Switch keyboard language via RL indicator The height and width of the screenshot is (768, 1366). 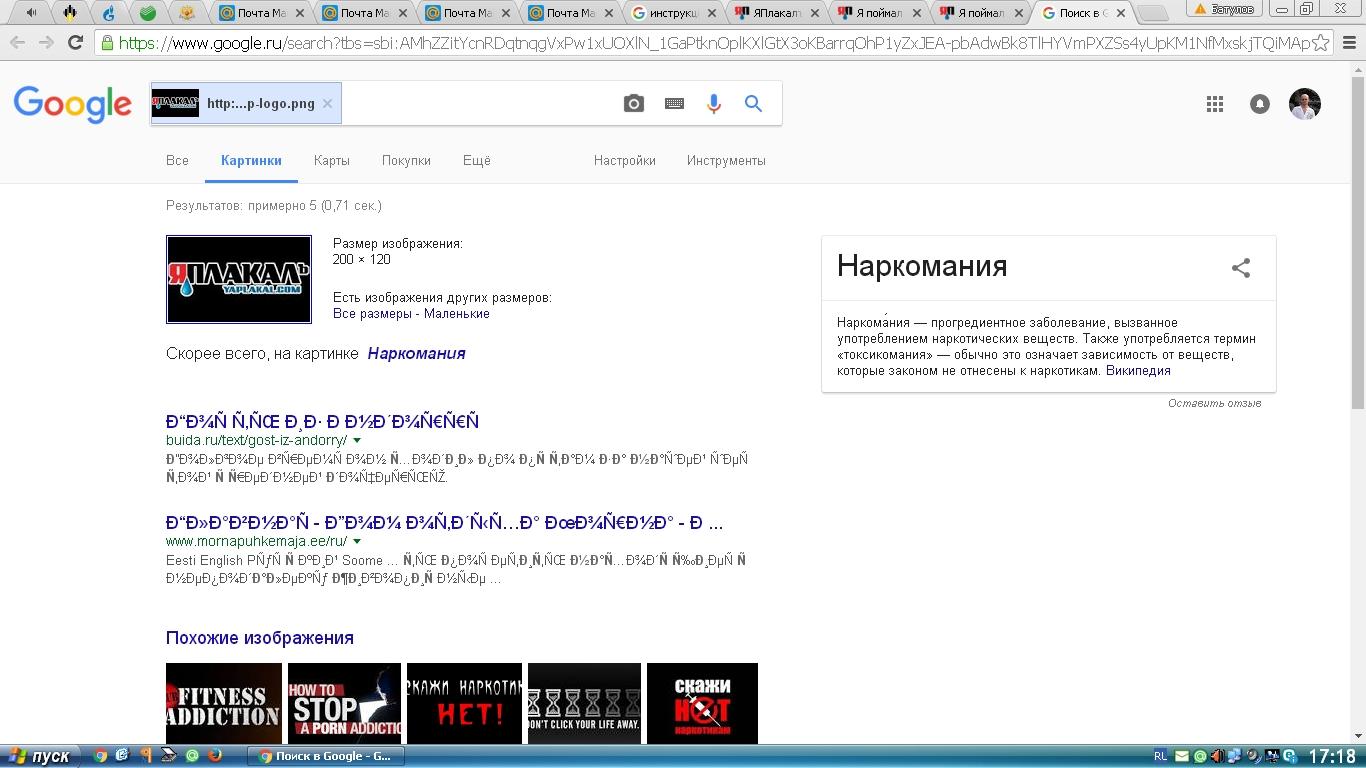[1160, 757]
